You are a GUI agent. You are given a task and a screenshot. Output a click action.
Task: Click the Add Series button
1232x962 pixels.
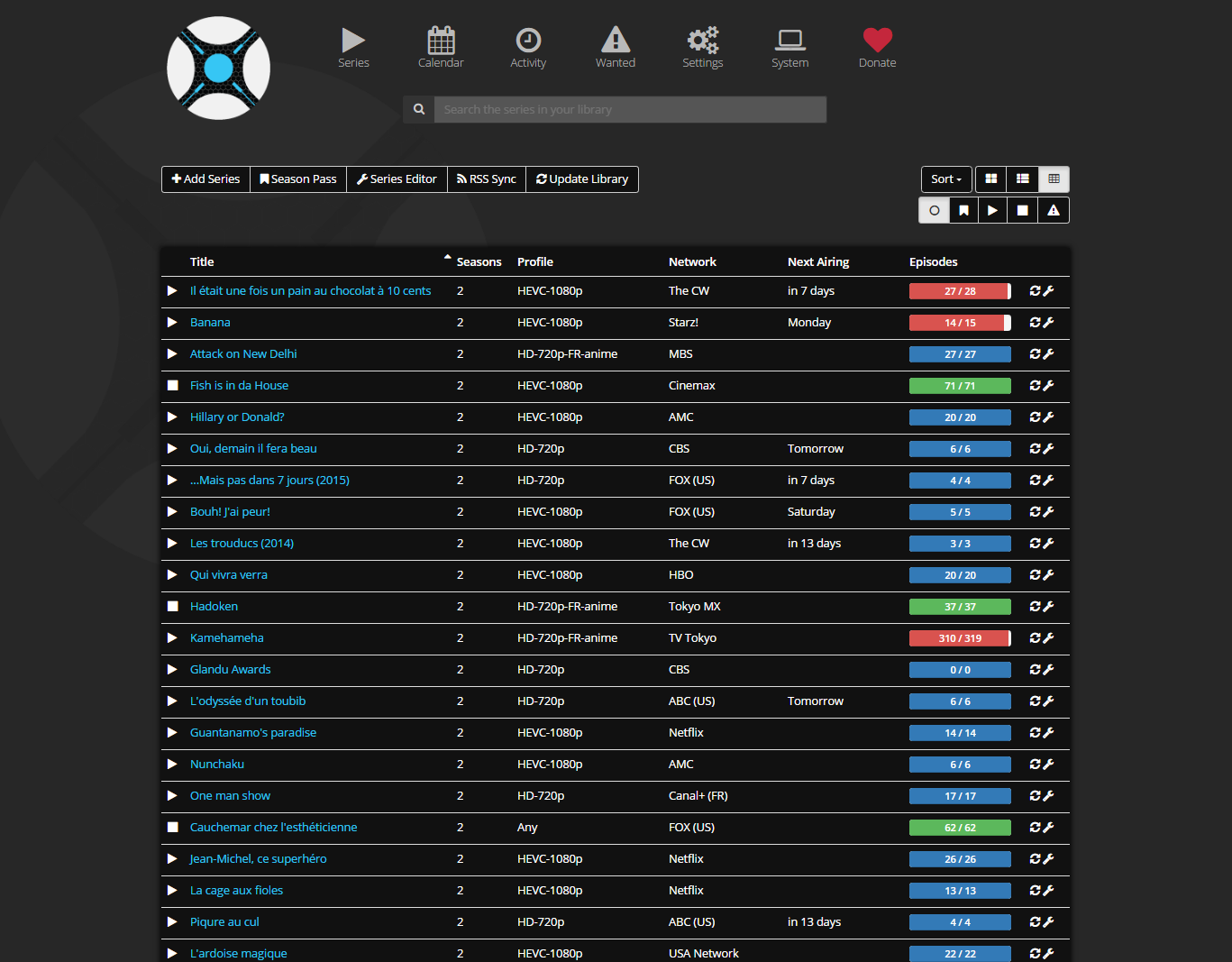205,179
